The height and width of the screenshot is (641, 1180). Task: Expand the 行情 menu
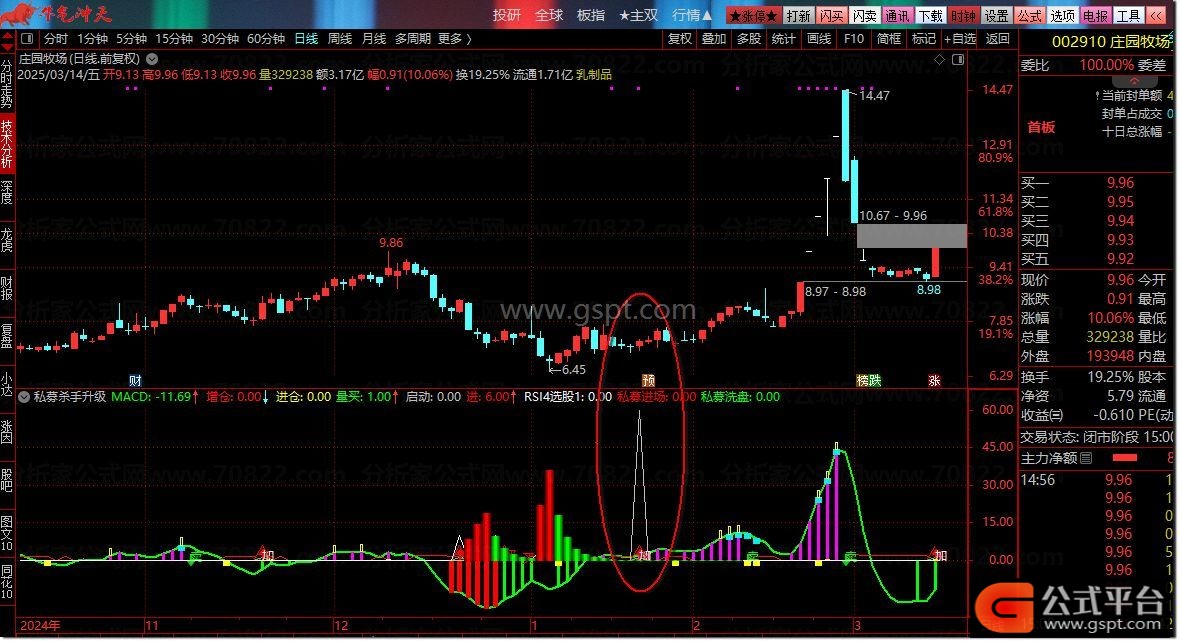[692, 15]
